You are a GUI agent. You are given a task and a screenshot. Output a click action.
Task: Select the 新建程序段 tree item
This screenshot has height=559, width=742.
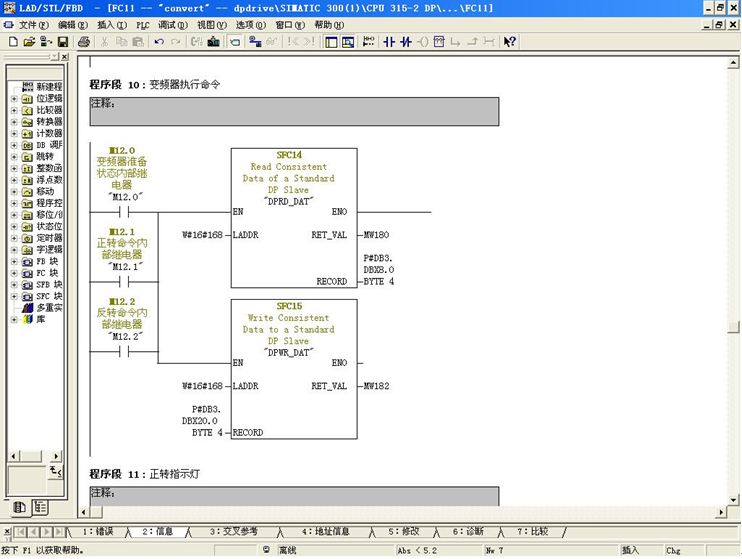coord(48,87)
